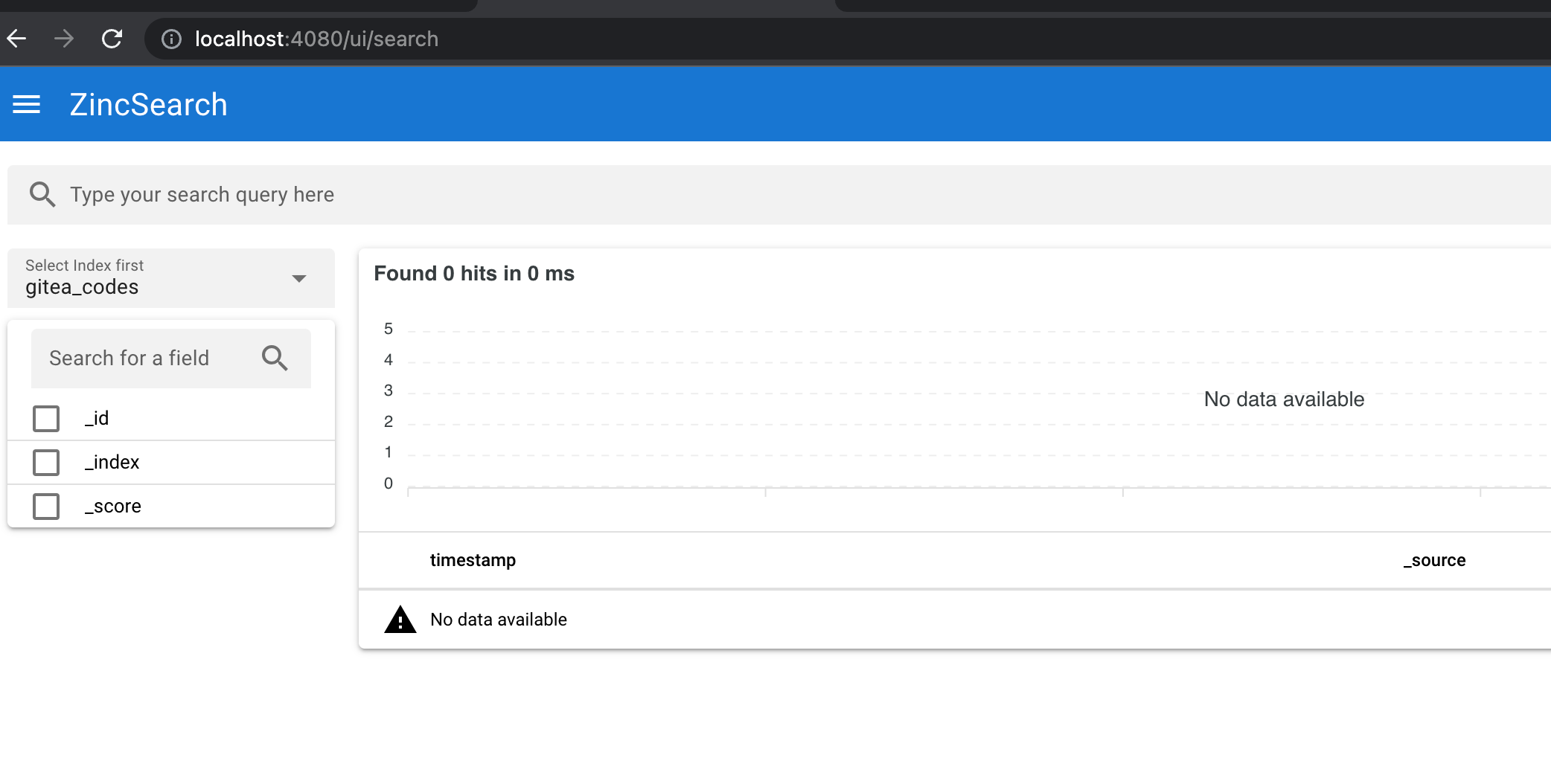Toggle the _score field checkbox
This screenshot has width=1551, height=784.
pos(46,506)
